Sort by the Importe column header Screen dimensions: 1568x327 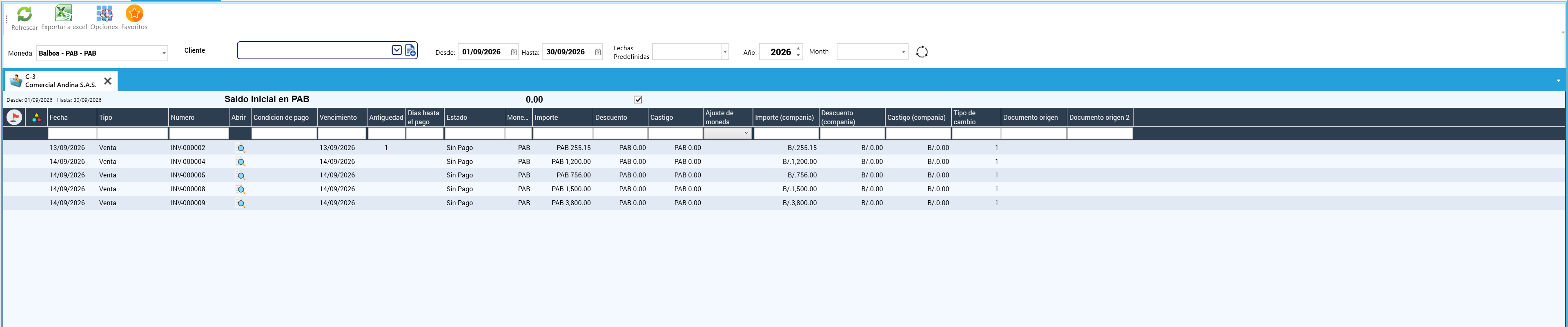point(563,118)
